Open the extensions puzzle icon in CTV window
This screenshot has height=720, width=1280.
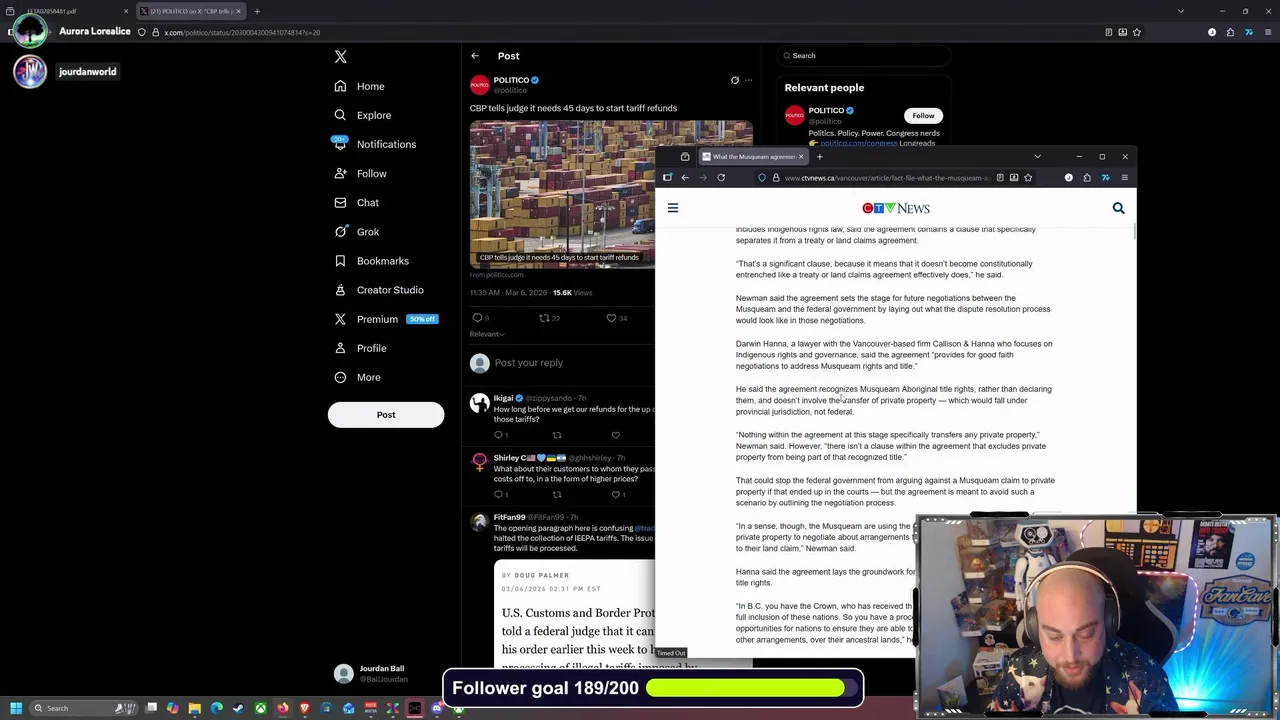click(1087, 178)
